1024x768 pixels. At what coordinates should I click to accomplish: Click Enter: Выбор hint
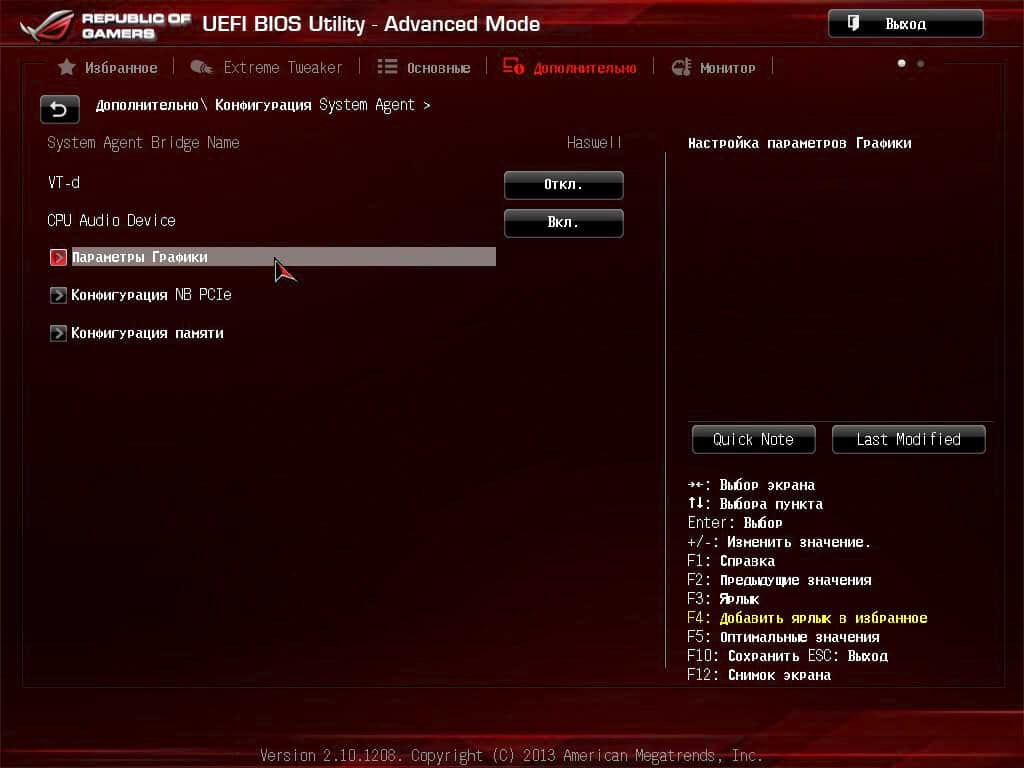(735, 523)
